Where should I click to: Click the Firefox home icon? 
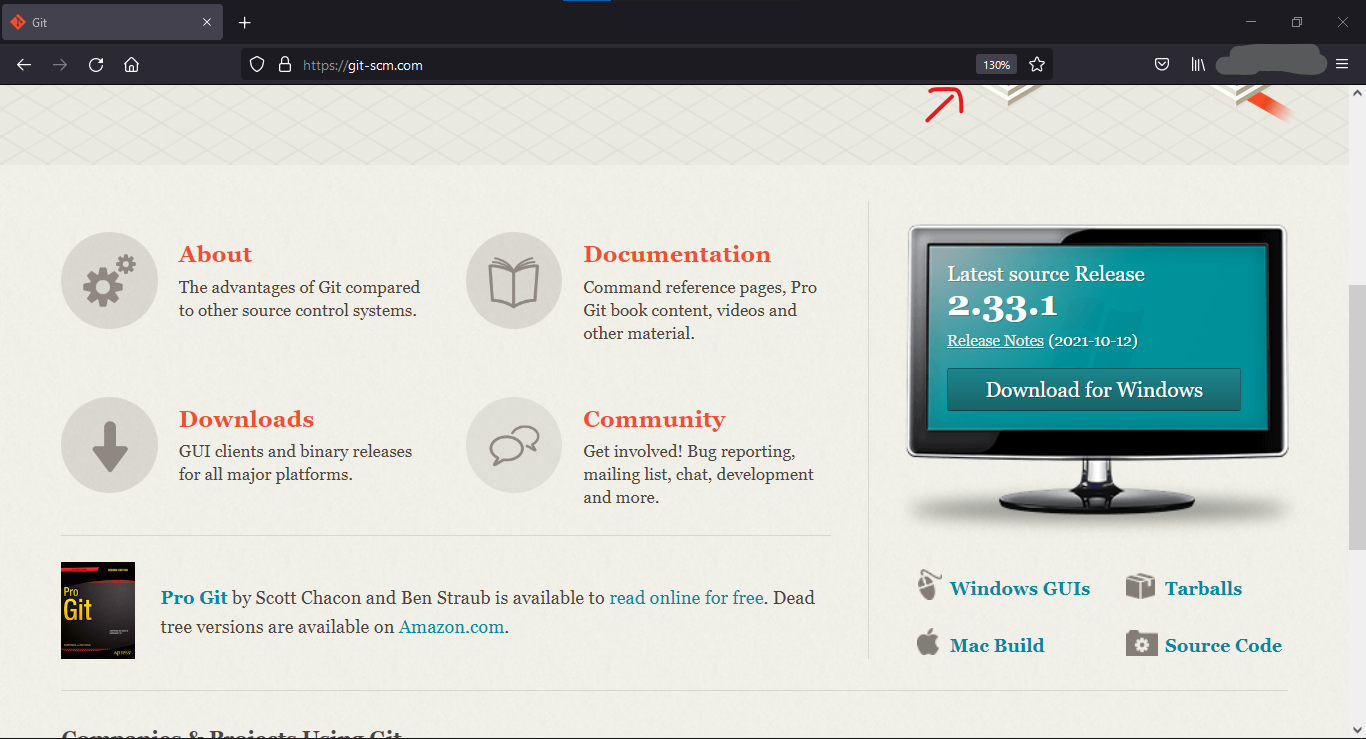pos(131,64)
